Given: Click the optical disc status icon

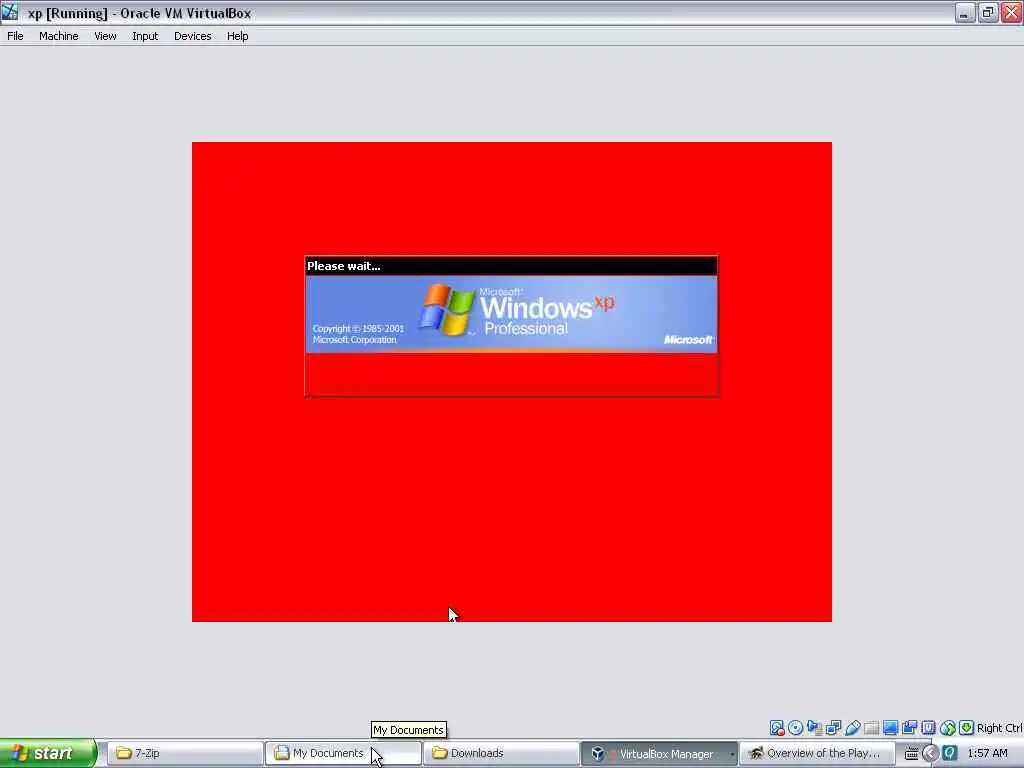Looking at the screenshot, I should (x=795, y=728).
